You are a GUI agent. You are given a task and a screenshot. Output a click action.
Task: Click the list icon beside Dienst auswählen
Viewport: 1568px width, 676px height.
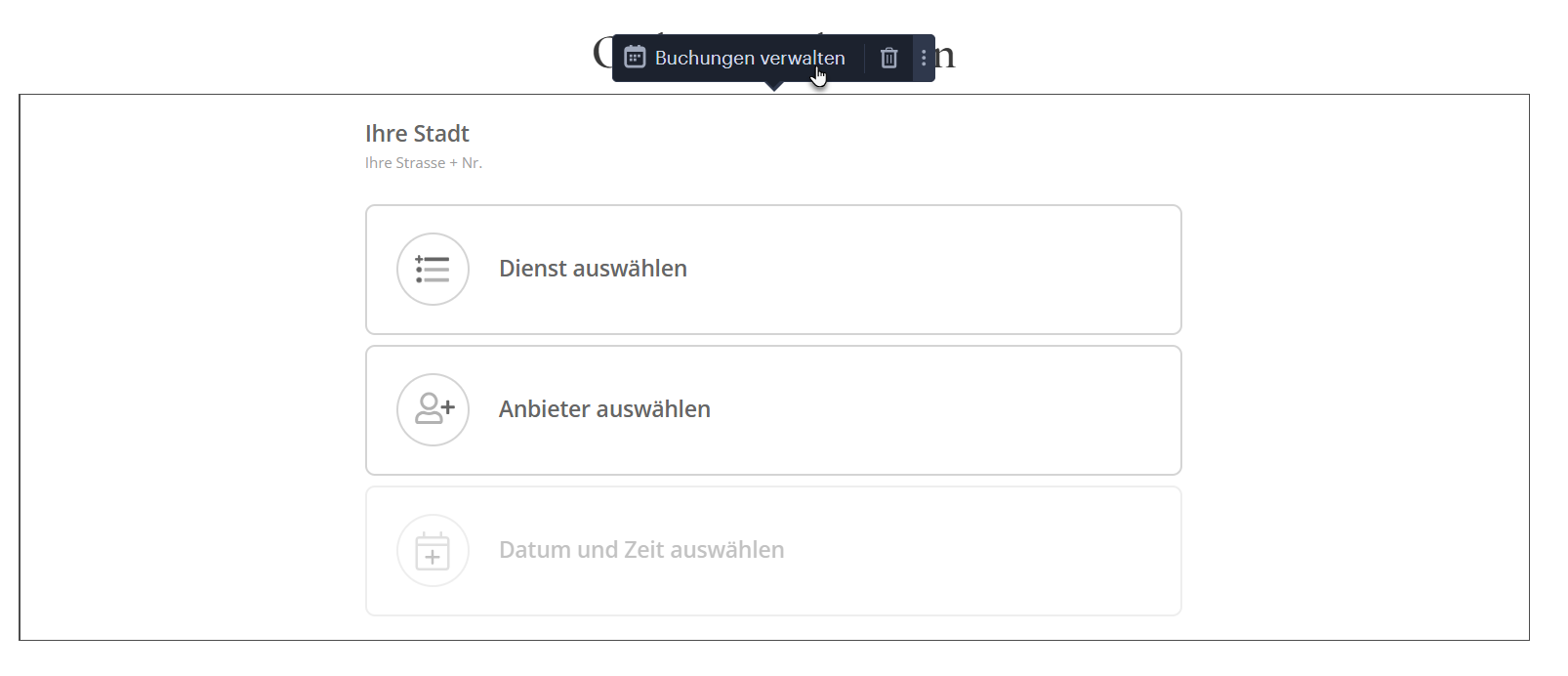tap(433, 269)
